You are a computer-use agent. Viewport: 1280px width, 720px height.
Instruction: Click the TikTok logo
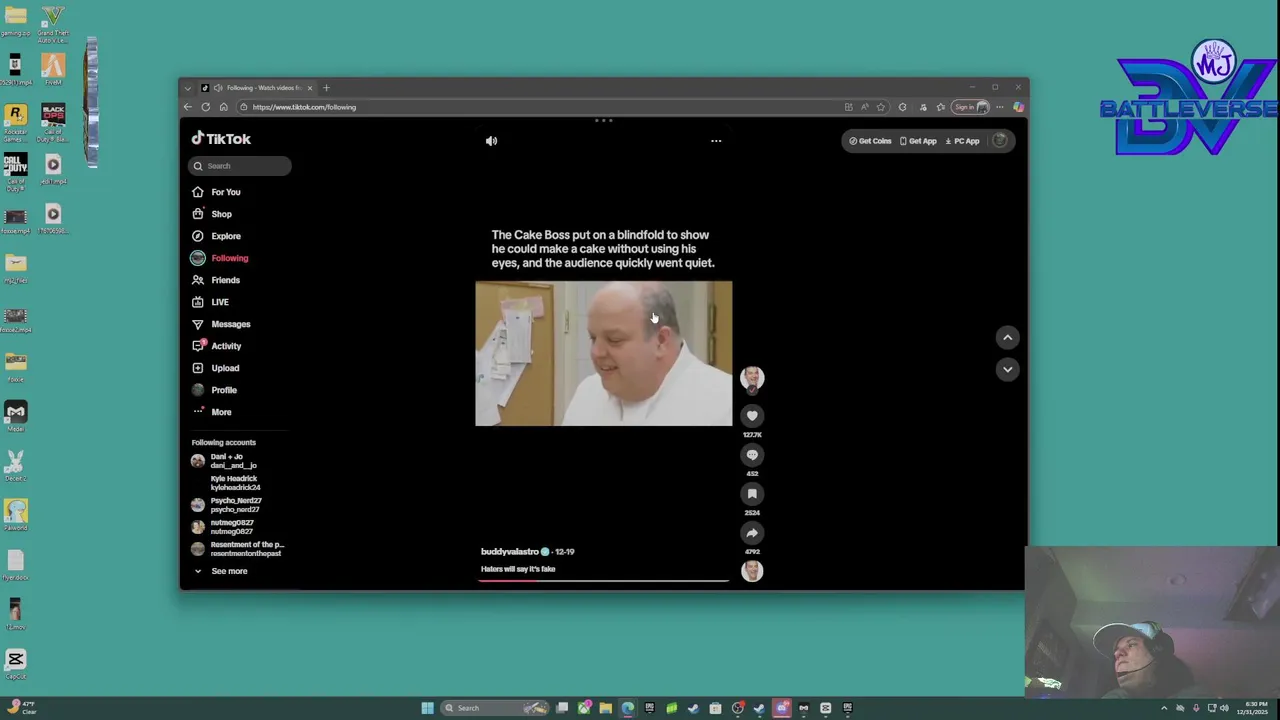click(x=221, y=139)
